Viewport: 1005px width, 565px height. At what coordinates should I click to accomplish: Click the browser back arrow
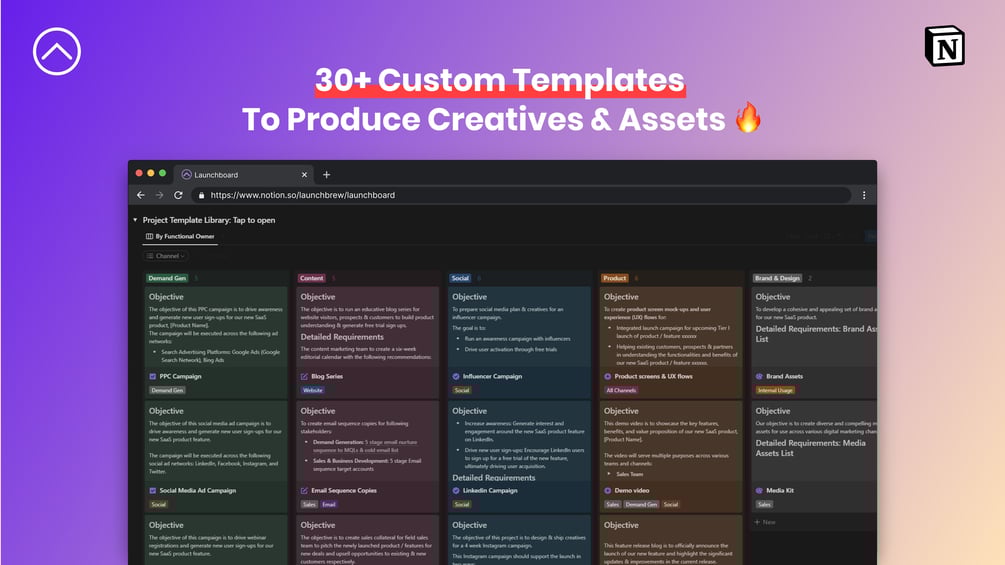[x=141, y=195]
